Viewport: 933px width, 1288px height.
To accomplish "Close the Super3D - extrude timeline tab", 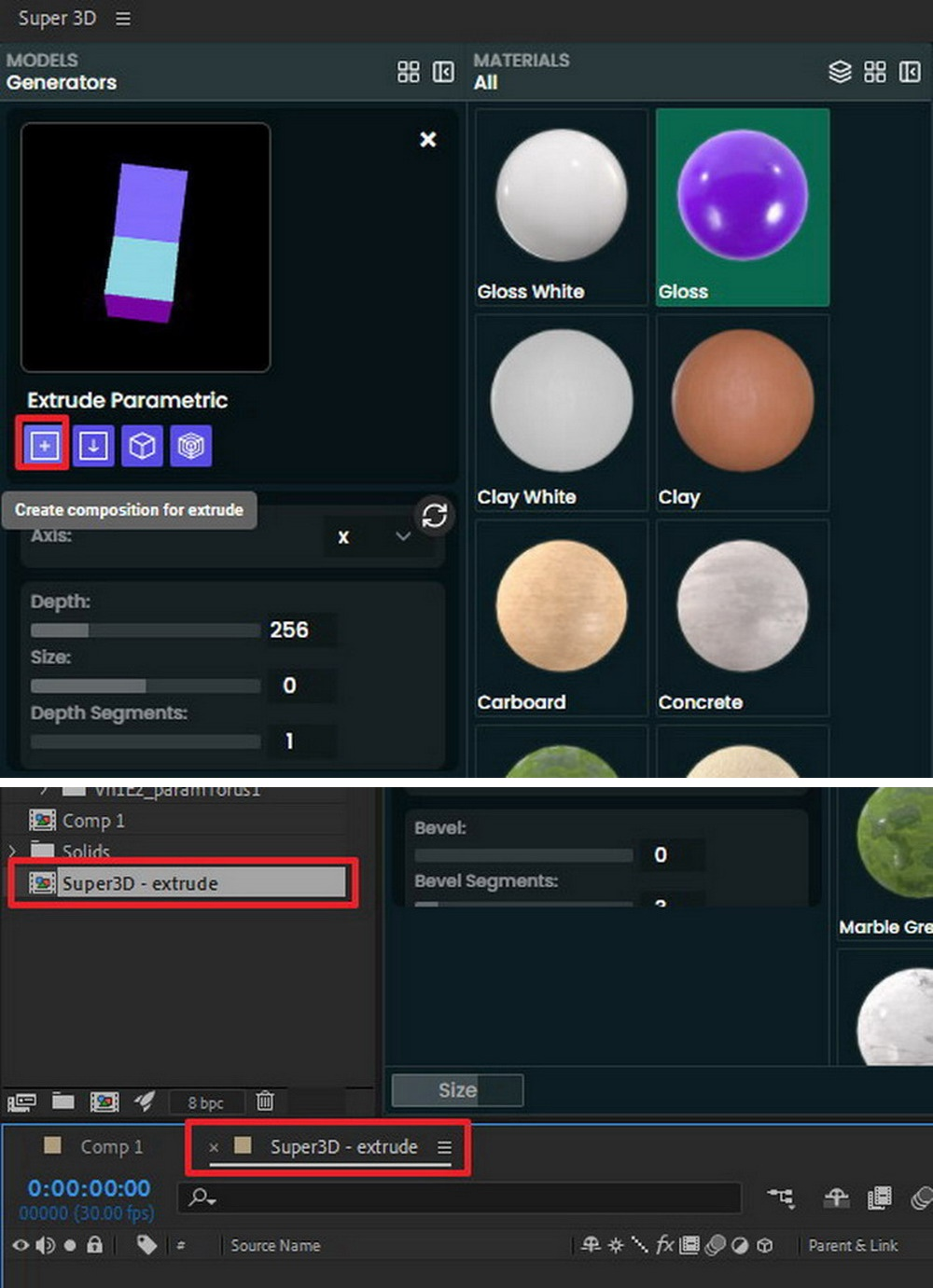I will [x=214, y=1147].
